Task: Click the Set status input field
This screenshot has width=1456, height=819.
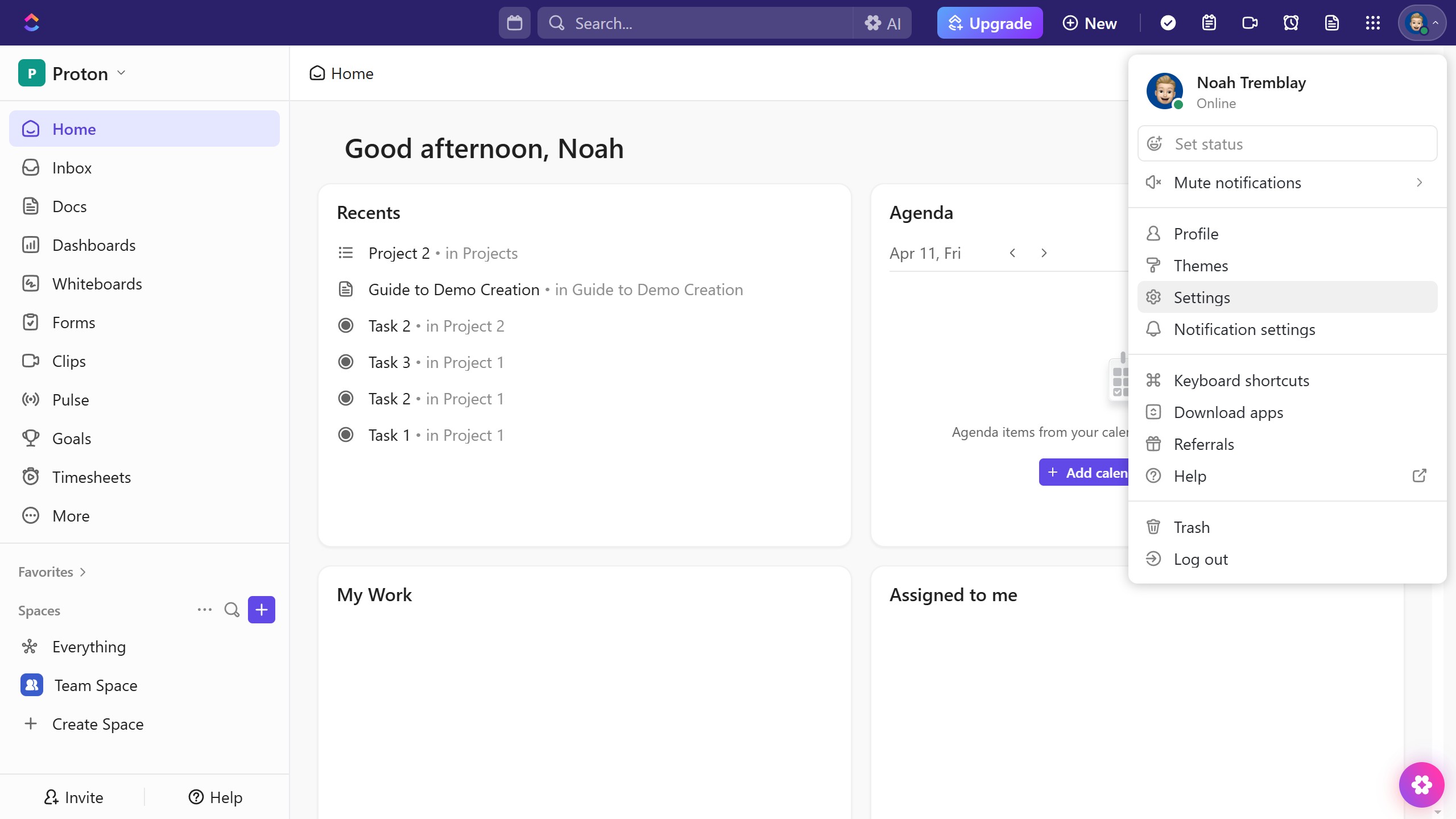Action: pyautogui.click(x=1287, y=144)
